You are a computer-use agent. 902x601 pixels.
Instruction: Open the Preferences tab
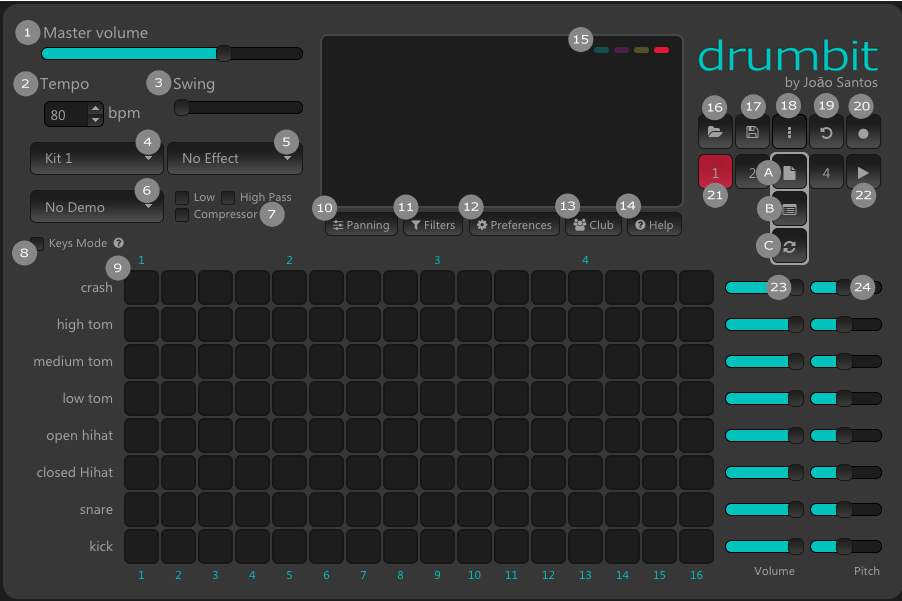point(514,225)
